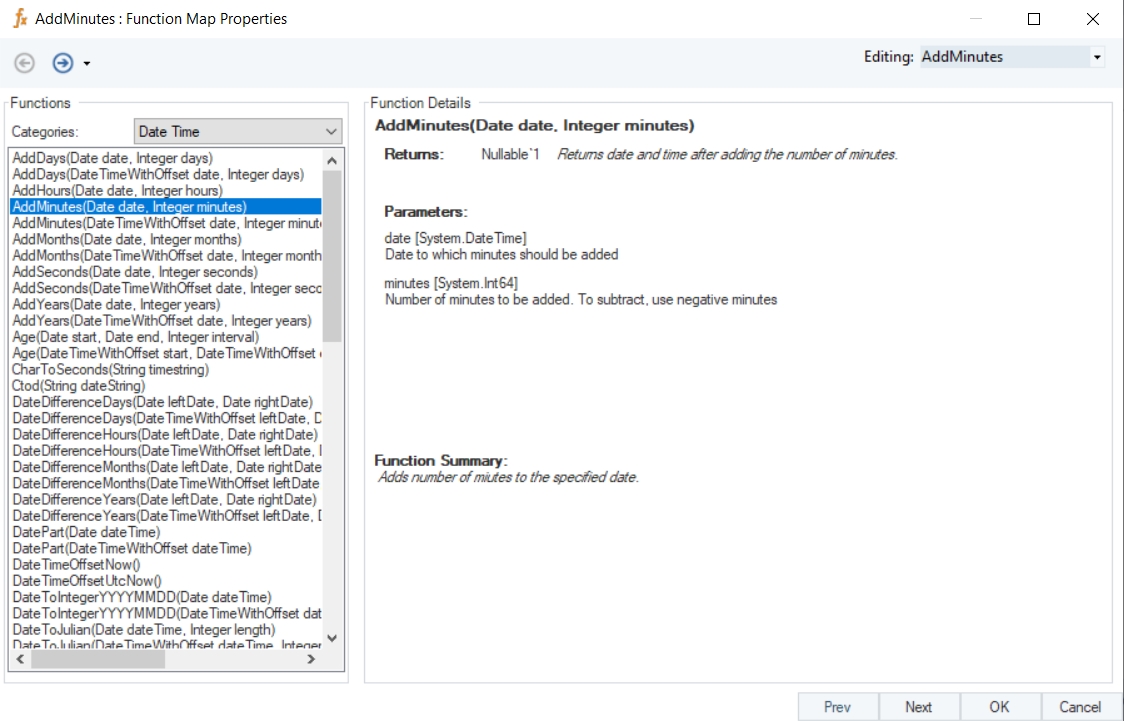Click the back navigation arrow icon
The height and width of the screenshot is (721, 1124).
(x=25, y=63)
